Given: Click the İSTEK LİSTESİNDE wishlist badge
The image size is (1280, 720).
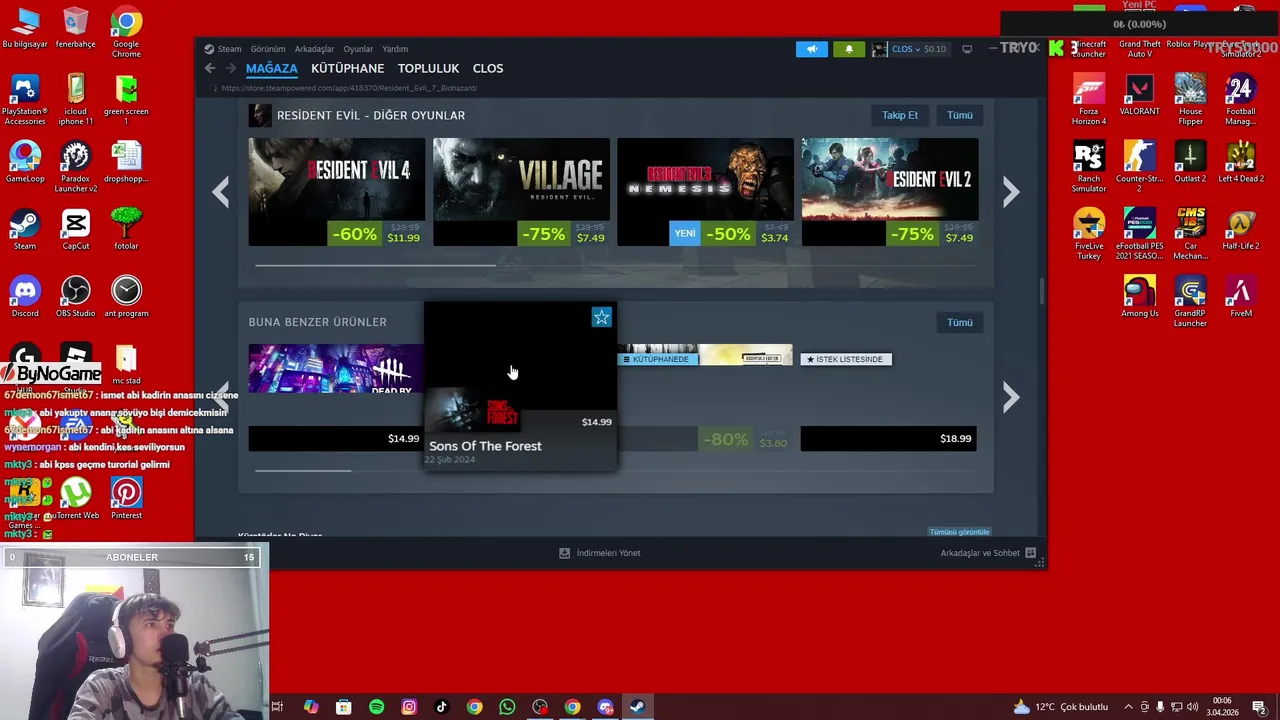Looking at the screenshot, I should (x=846, y=359).
